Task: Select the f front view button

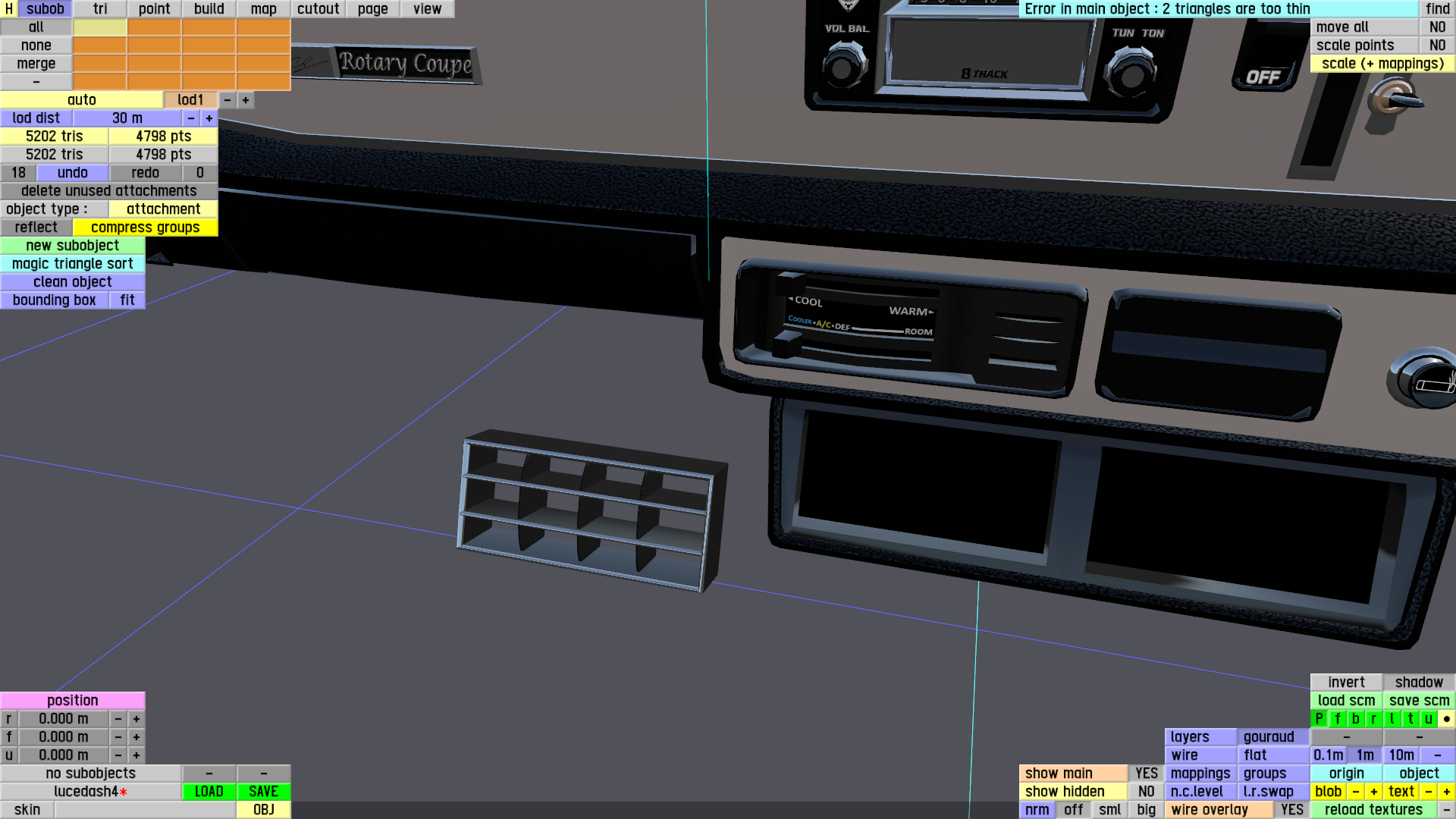Action: (x=1337, y=719)
